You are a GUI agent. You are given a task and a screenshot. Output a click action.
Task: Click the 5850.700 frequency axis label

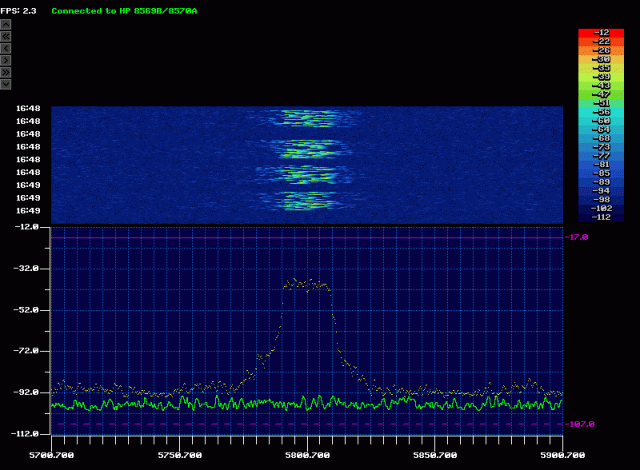pyautogui.click(x=435, y=455)
